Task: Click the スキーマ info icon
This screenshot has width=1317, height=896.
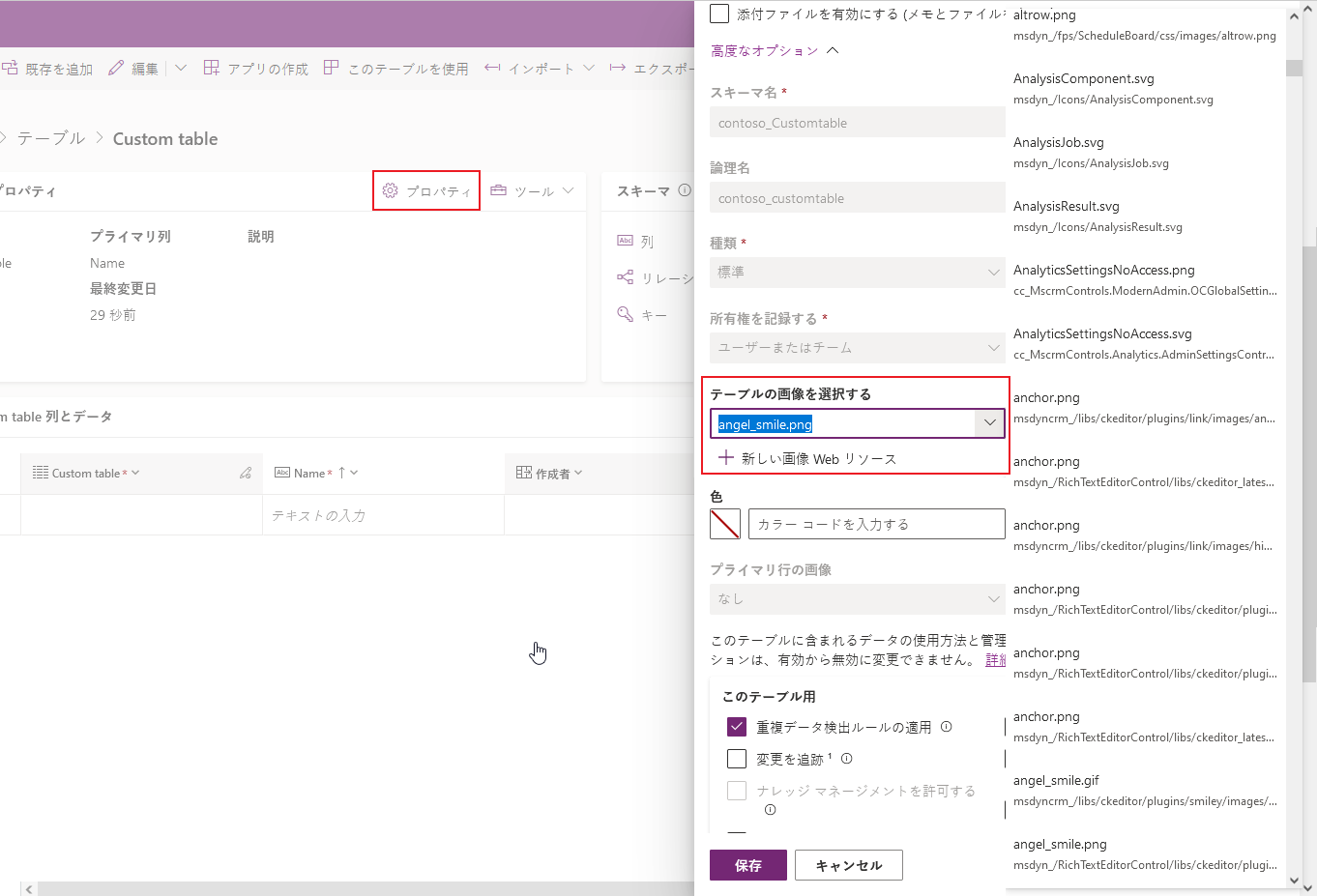Action: click(x=685, y=190)
